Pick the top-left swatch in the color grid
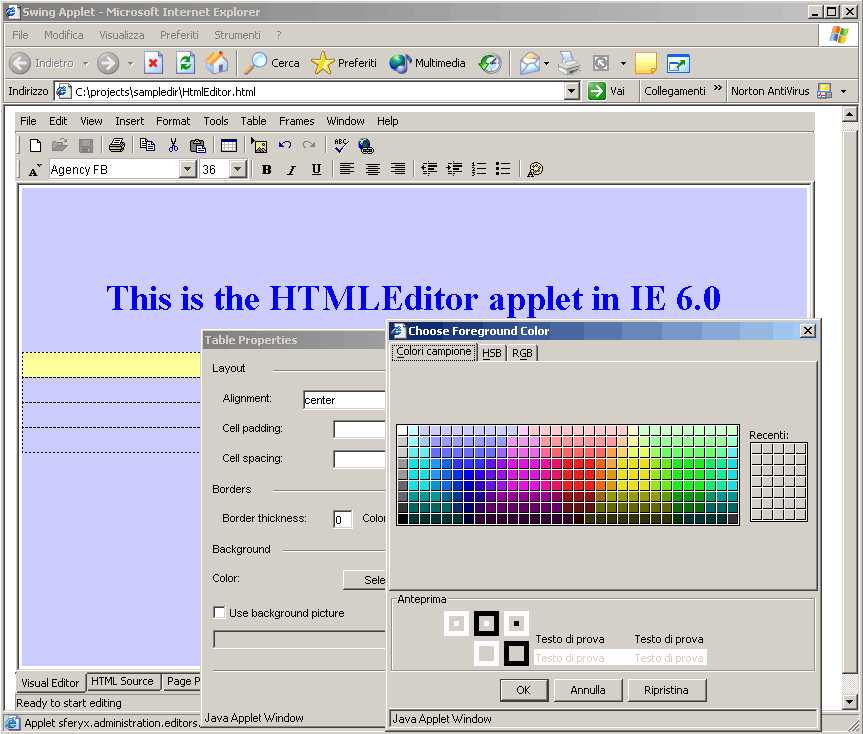 coord(402,430)
